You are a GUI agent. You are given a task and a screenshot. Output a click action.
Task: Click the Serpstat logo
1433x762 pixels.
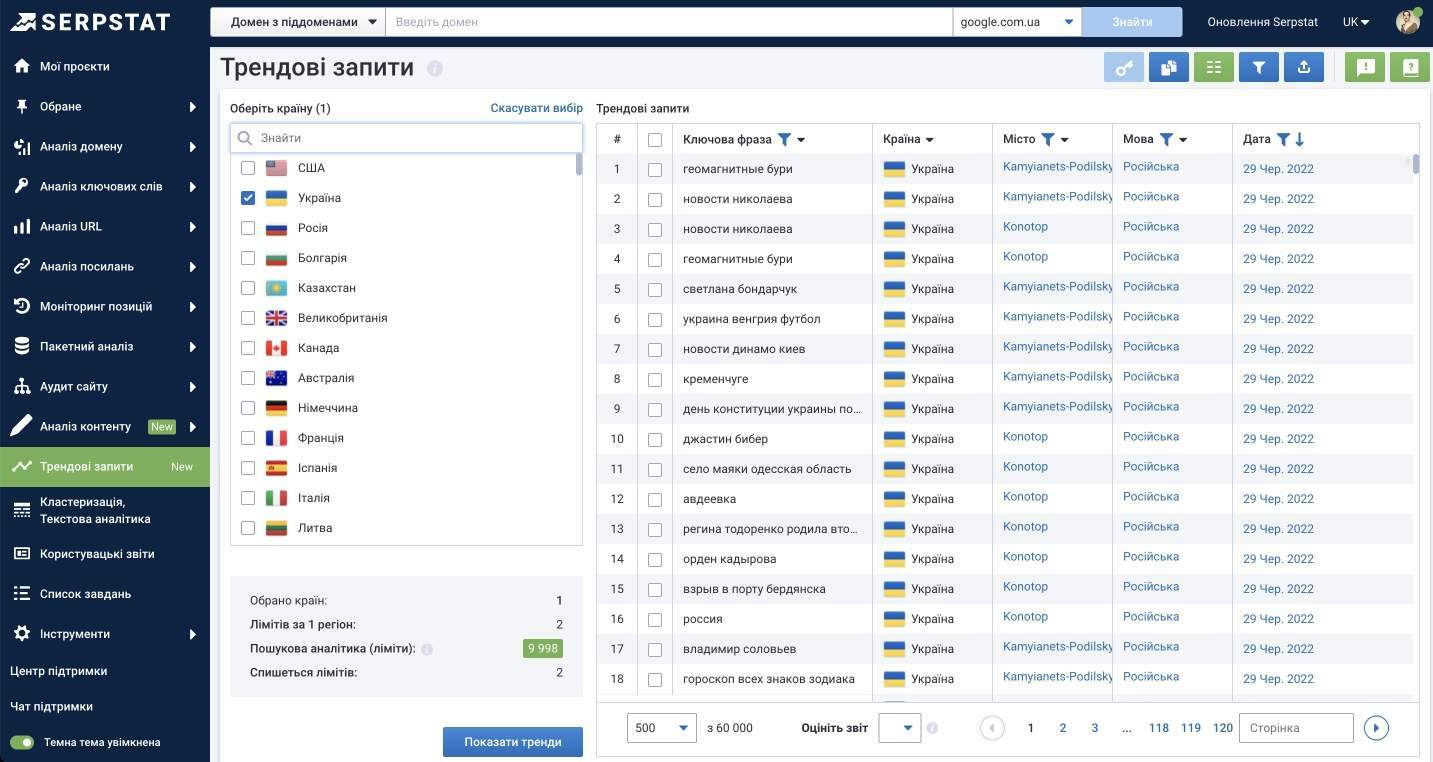coord(90,20)
